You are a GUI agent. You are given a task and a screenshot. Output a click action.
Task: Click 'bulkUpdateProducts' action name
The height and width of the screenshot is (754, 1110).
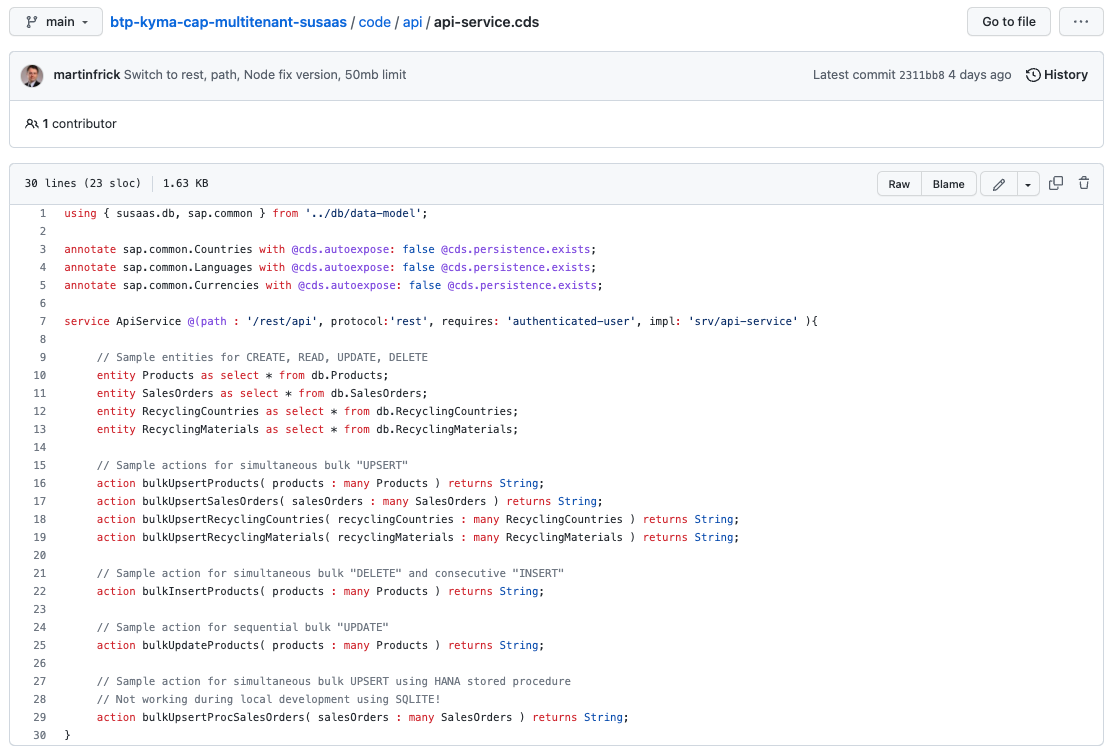coord(200,646)
